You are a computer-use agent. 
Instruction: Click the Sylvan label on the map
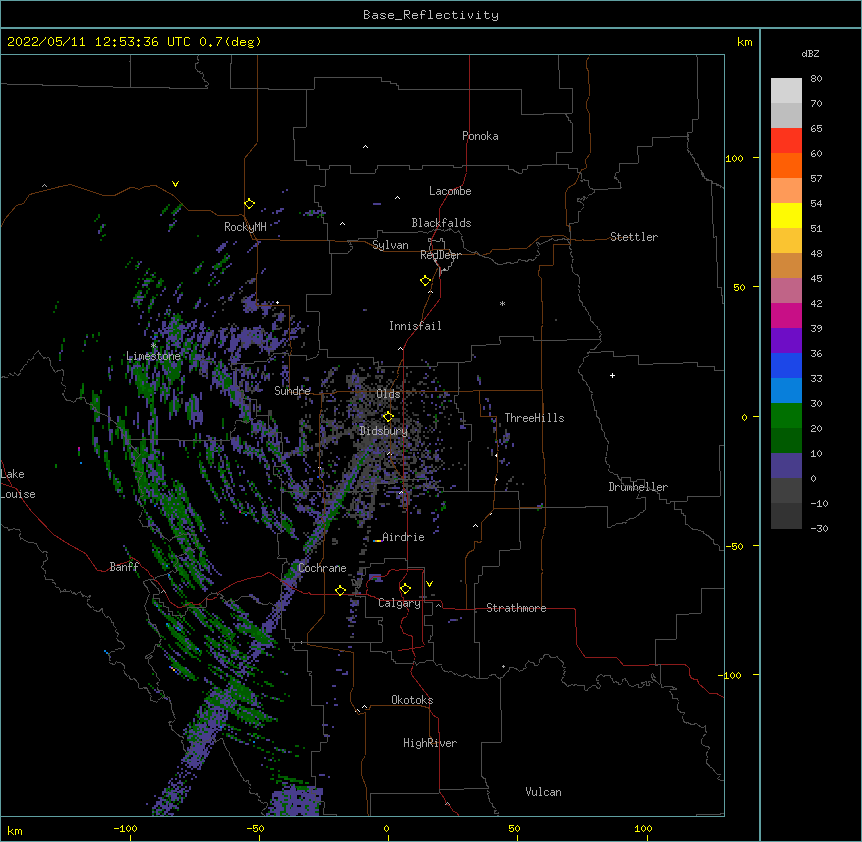[x=390, y=245]
